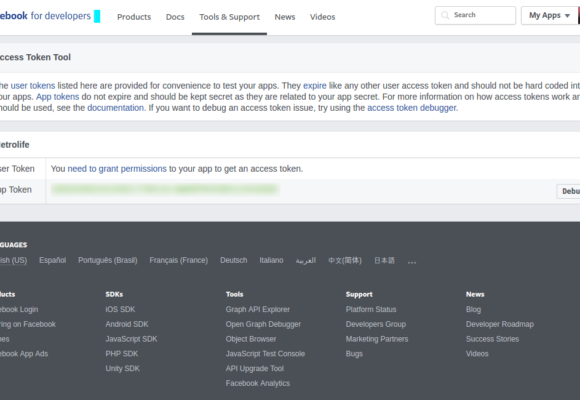Open JavaScript SDK footer link

click(x=131, y=339)
